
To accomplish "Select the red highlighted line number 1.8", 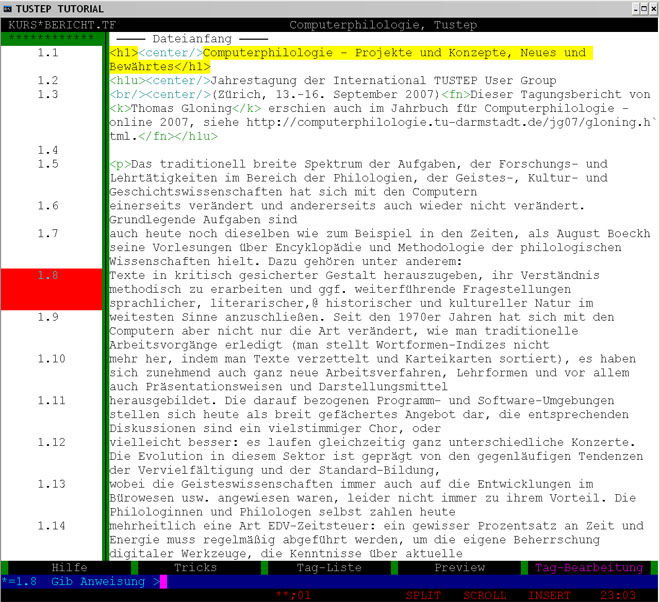I will pos(48,274).
